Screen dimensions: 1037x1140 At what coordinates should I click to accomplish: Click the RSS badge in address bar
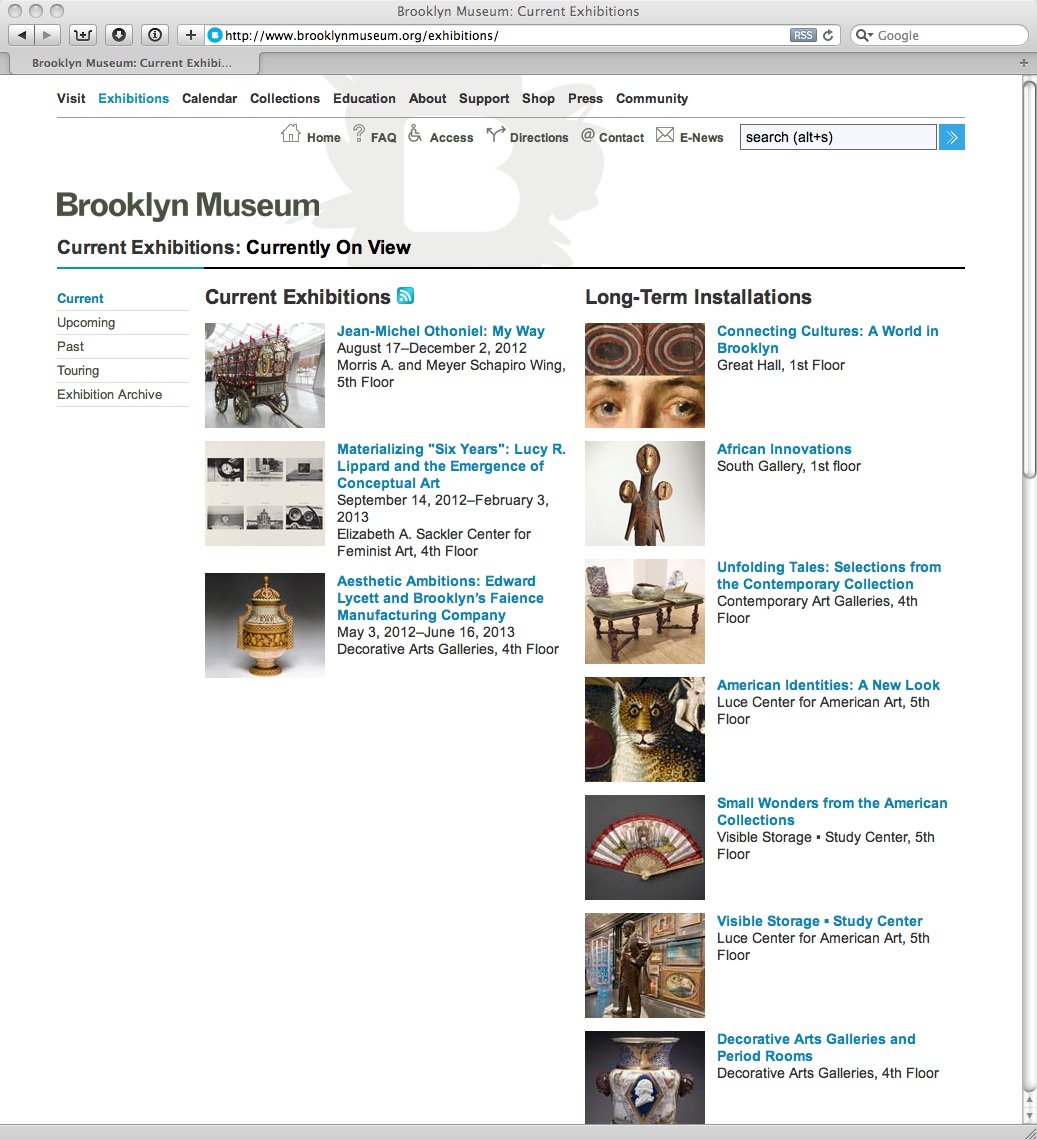tap(803, 35)
